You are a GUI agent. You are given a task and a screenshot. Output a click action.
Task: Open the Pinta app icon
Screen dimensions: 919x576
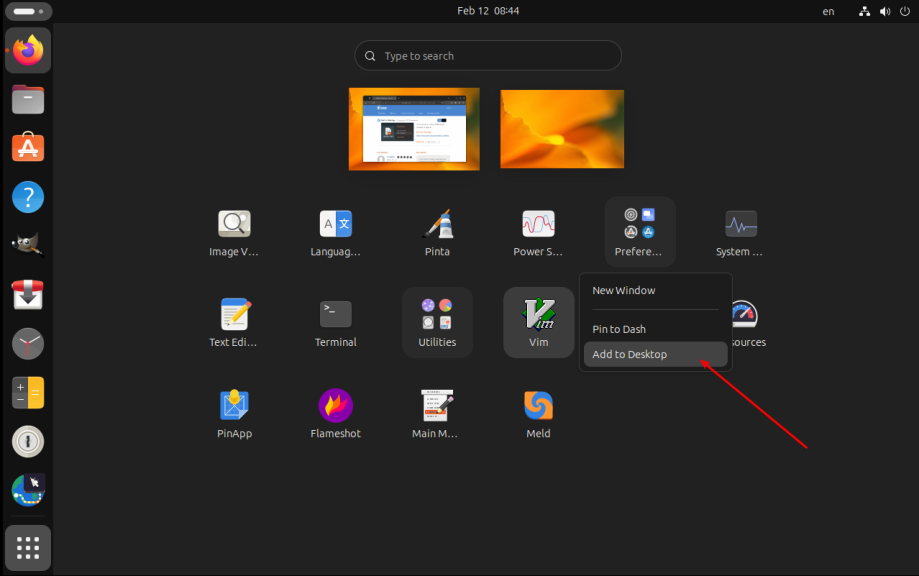pyautogui.click(x=437, y=232)
